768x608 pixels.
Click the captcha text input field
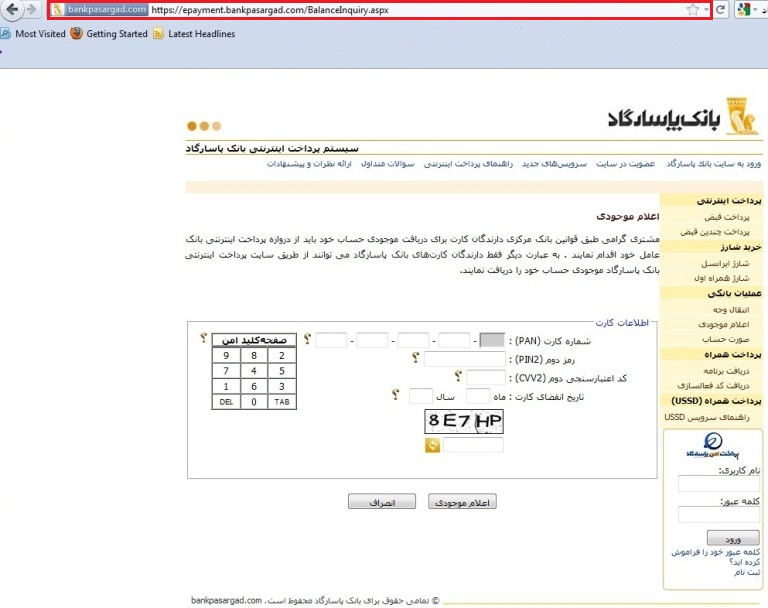473,445
